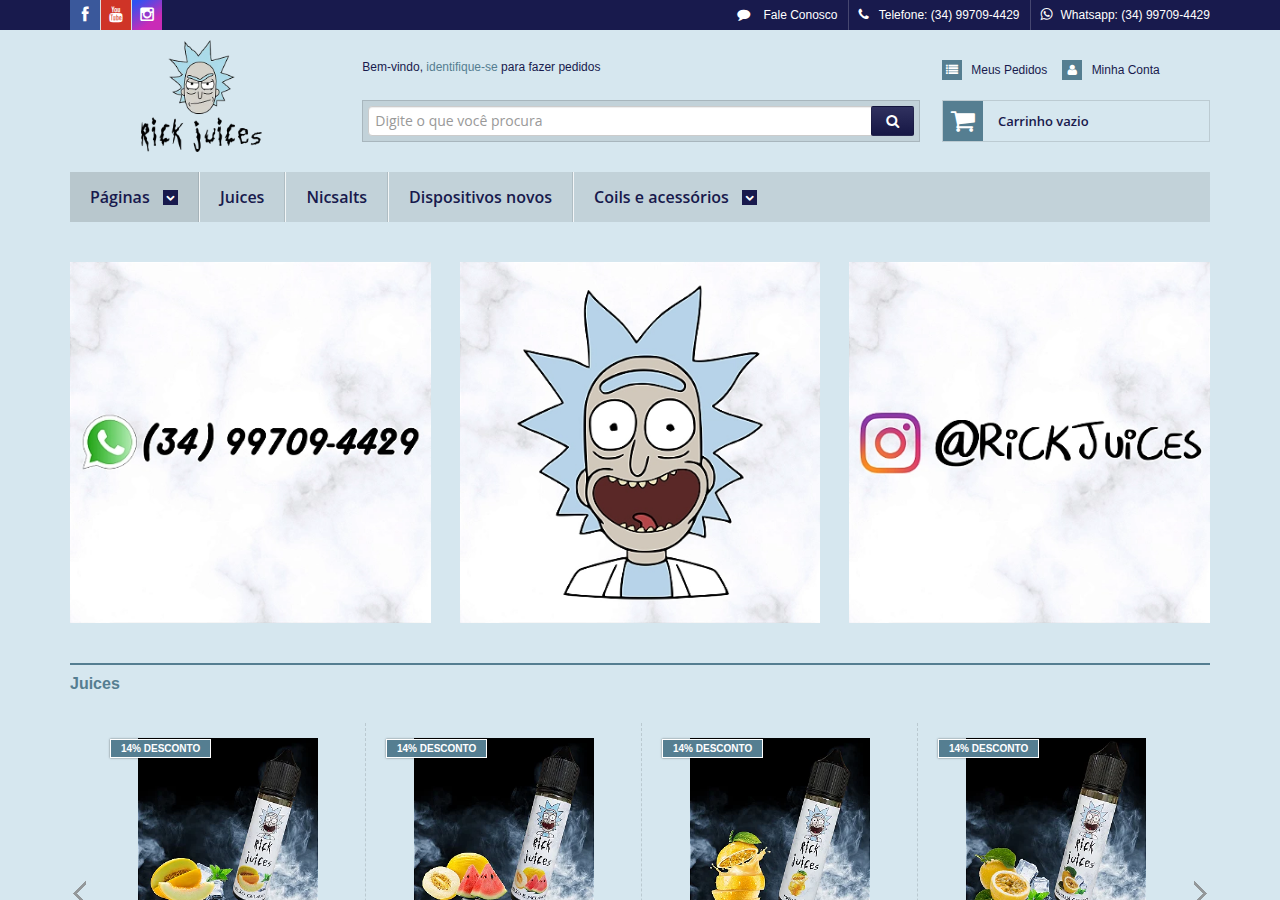
Task: Click the Telefone: (34) 99709-4429 link
Action: coord(949,15)
